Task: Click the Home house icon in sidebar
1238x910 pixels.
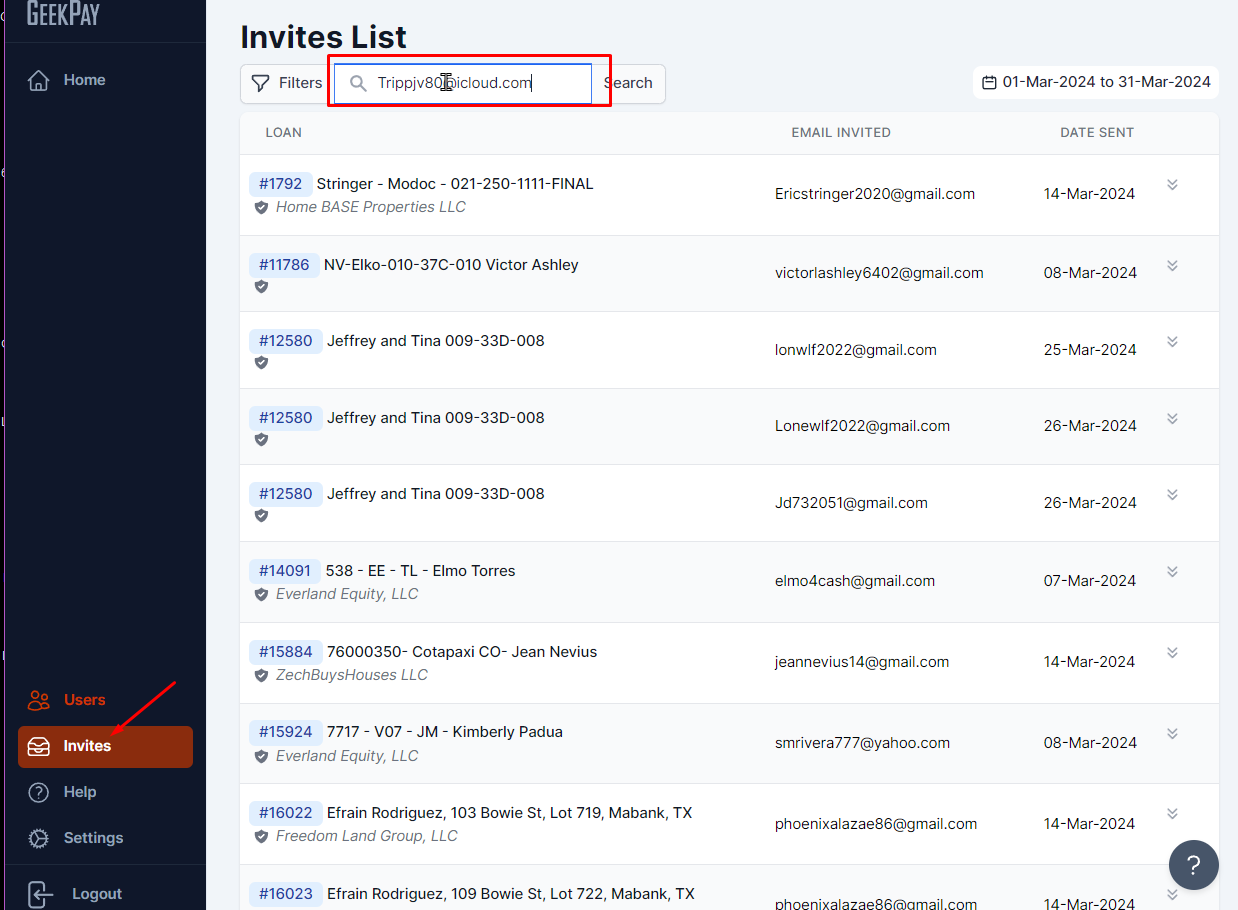Action: coord(39,80)
